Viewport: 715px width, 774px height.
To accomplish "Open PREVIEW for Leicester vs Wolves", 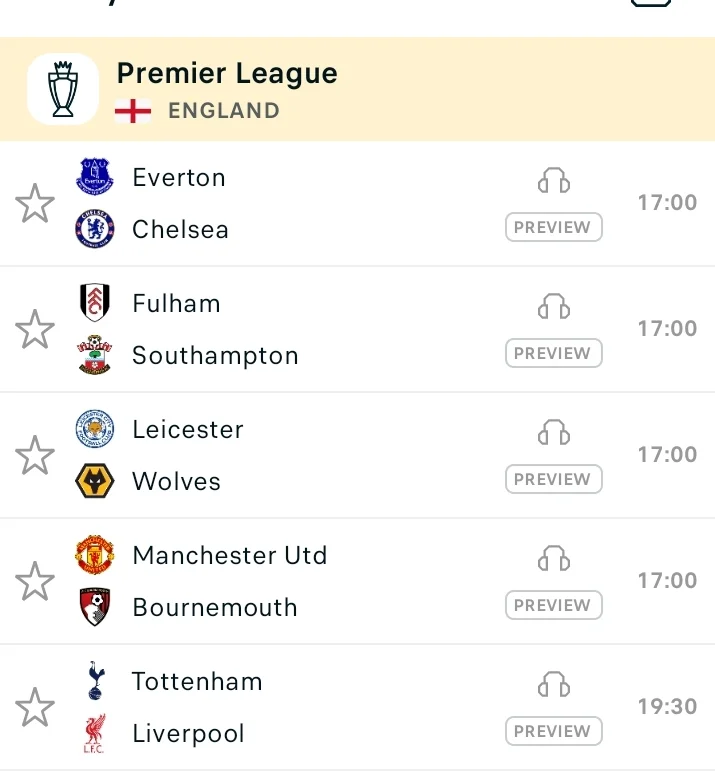I will [554, 479].
